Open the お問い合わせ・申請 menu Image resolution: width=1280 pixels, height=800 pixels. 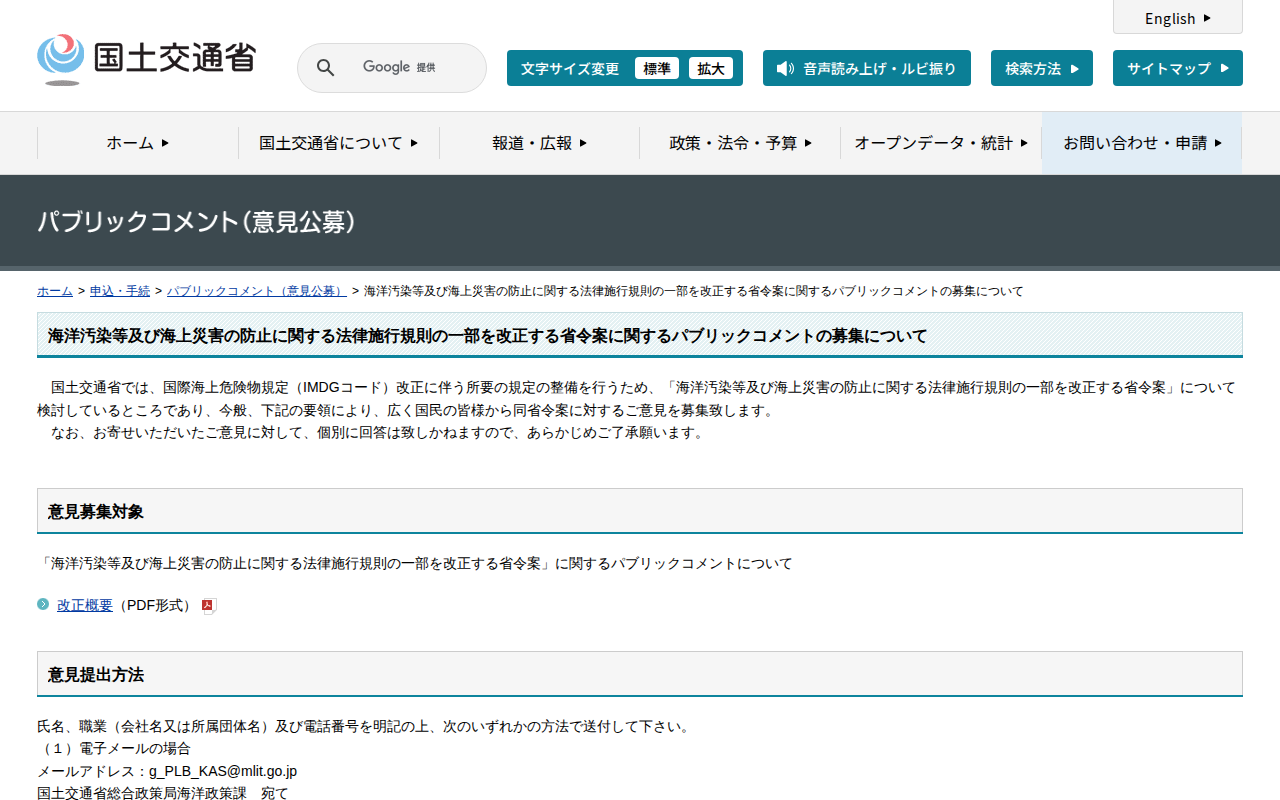[1142, 143]
